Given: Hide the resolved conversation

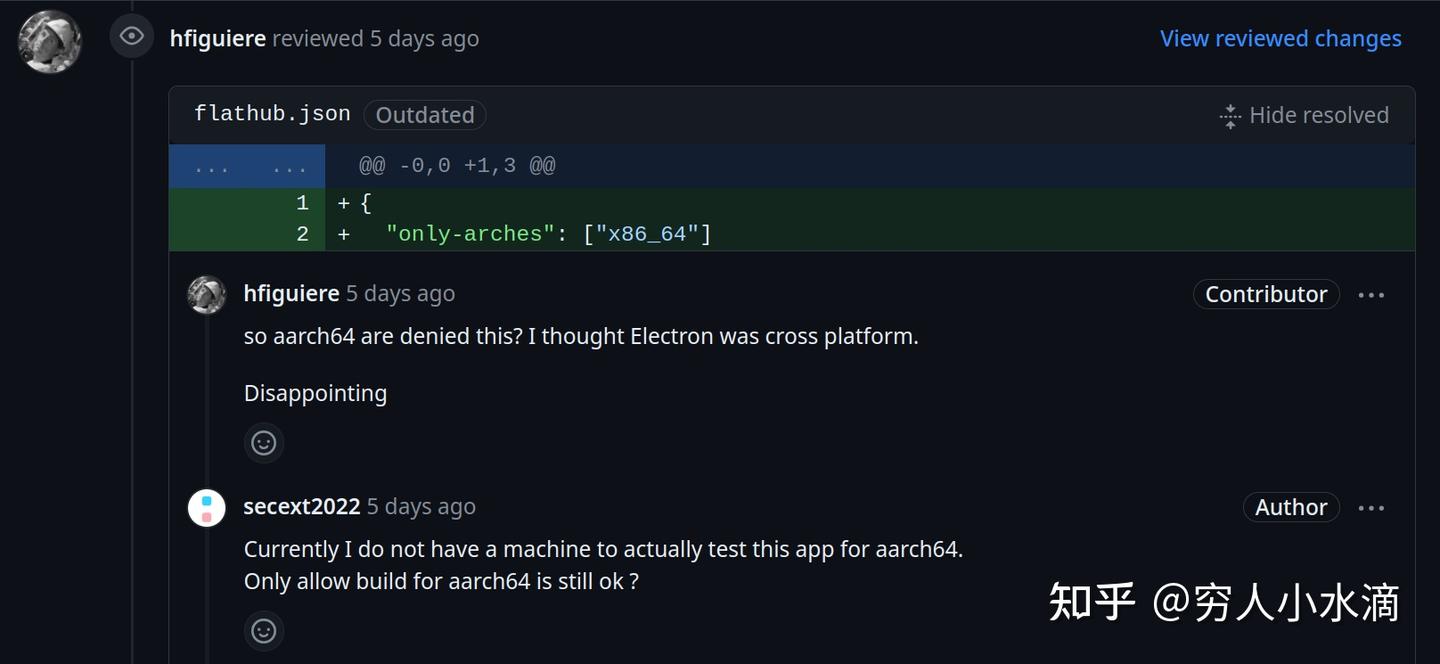Looking at the screenshot, I should pyautogui.click(x=1319, y=115).
